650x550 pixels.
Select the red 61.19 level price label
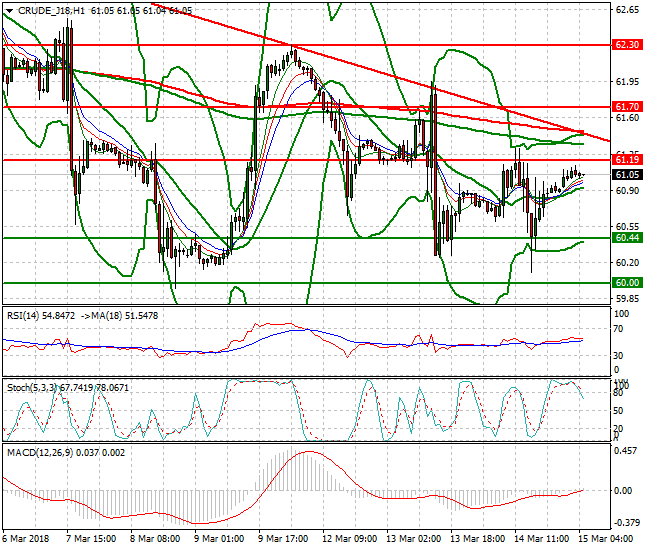coord(627,160)
